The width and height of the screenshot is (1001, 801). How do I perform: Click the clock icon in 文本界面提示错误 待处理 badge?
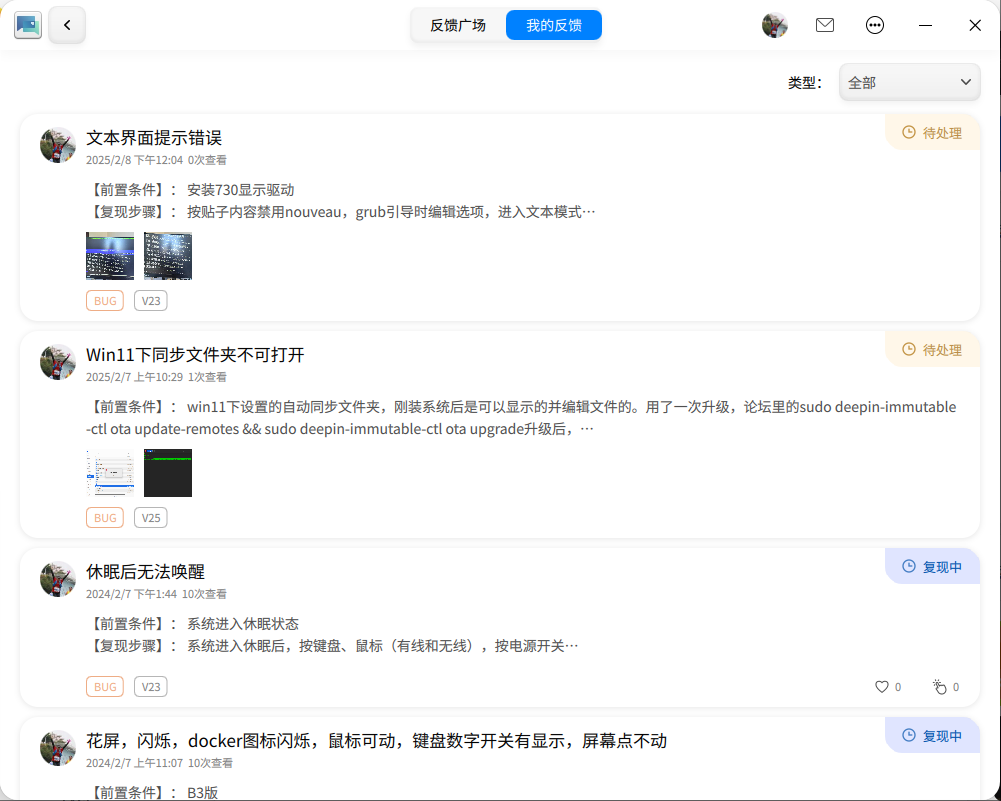pyautogui.click(x=908, y=132)
